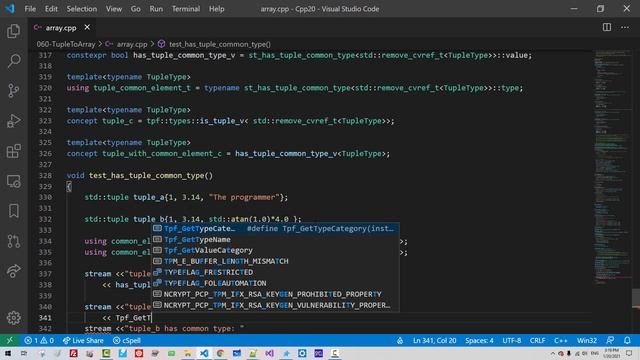
Task: Open notifications bell in status bar
Action: click(627, 340)
